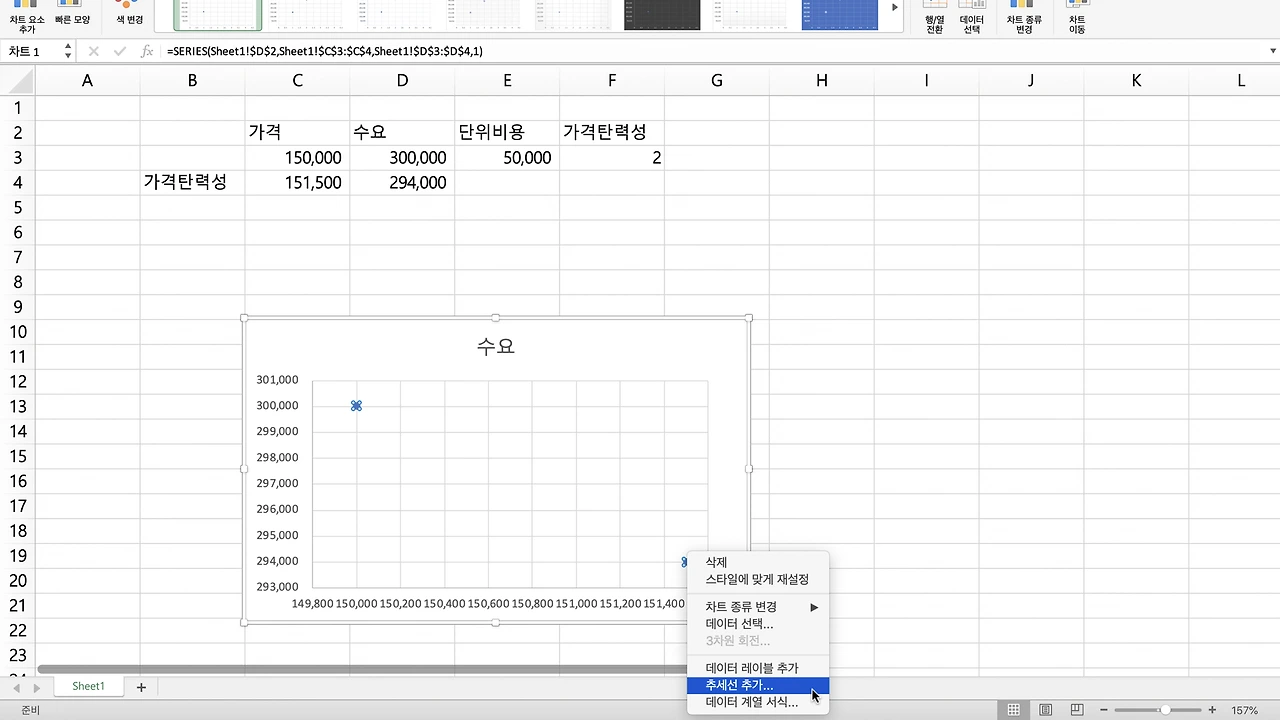Image resolution: width=1280 pixels, height=720 pixels.
Task: Zoom in with the plus button
Action: tap(1212, 710)
